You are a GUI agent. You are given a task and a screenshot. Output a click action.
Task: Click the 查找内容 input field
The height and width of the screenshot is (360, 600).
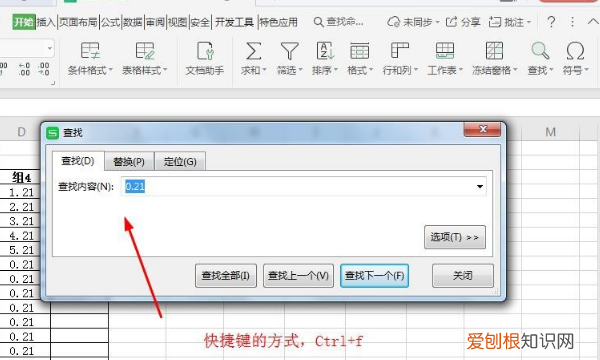click(x=303, y=186)
